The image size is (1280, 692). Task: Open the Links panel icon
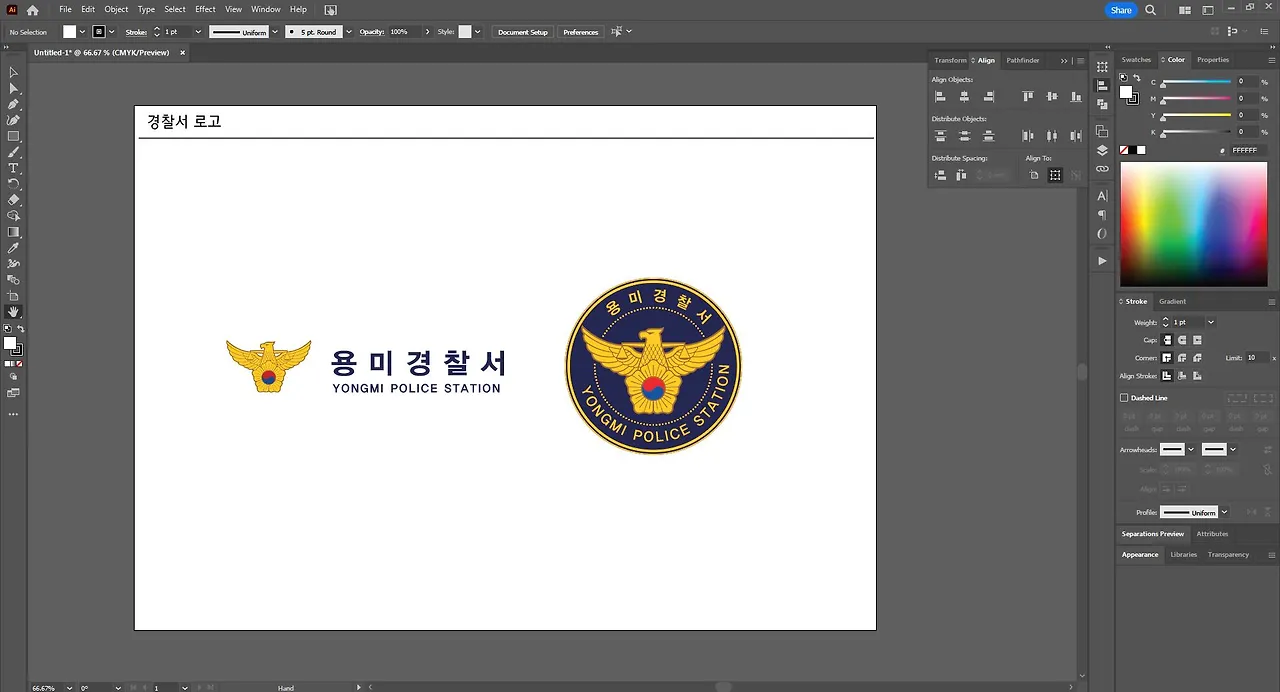point(1102,169)
